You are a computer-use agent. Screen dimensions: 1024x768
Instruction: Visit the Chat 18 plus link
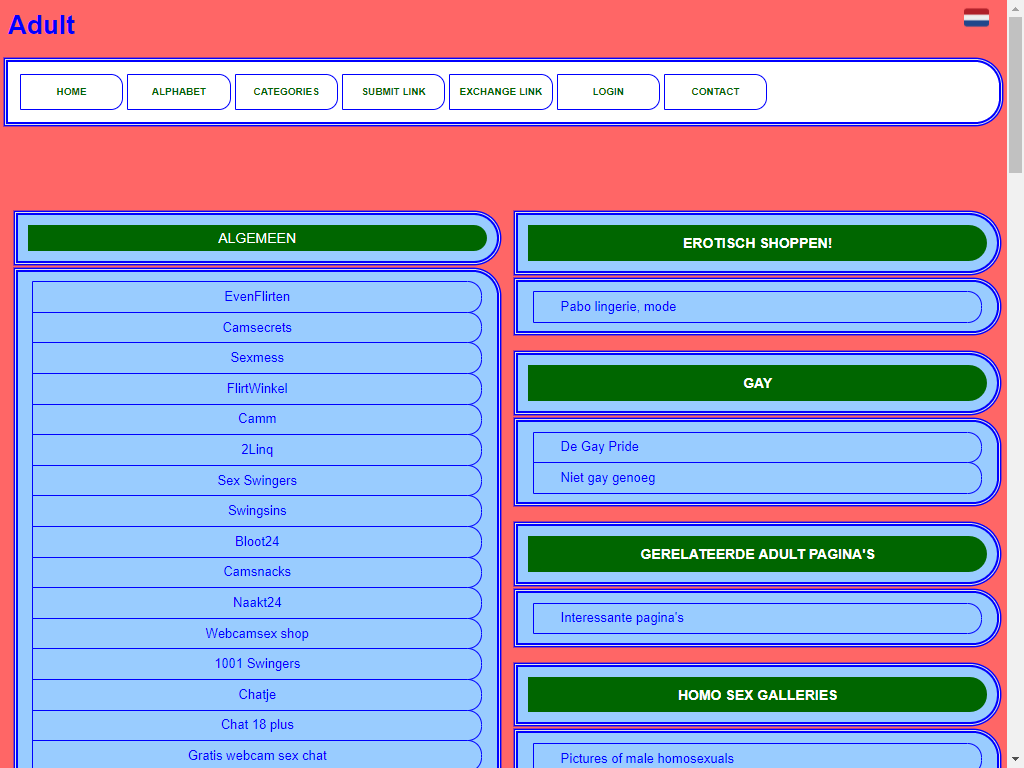pyautogui.click(x=257, y=724)
